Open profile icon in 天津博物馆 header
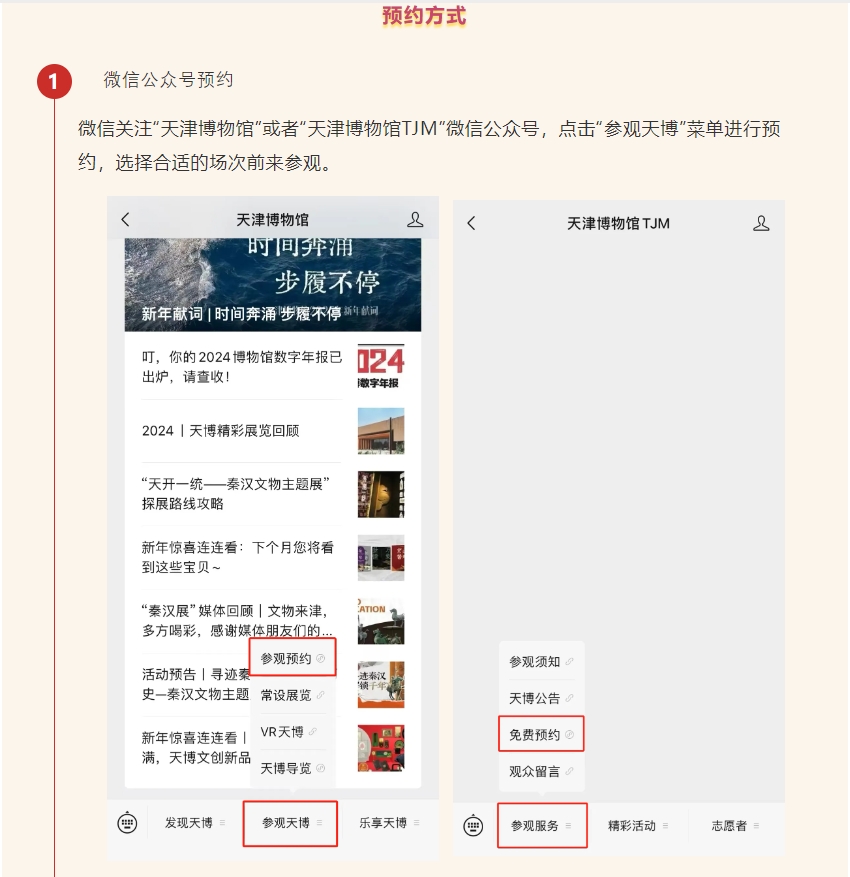 [415, 219]
